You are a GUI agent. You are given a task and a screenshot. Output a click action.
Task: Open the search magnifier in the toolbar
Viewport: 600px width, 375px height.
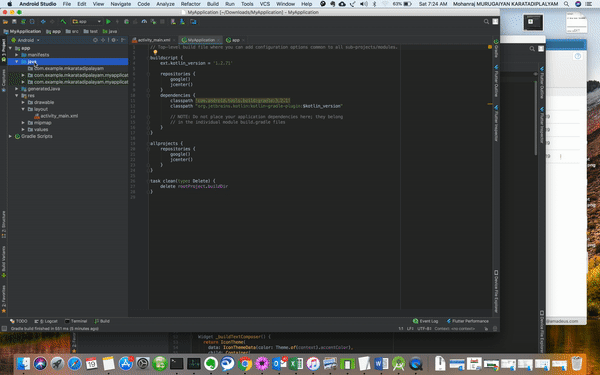click(x=486, y=22)
